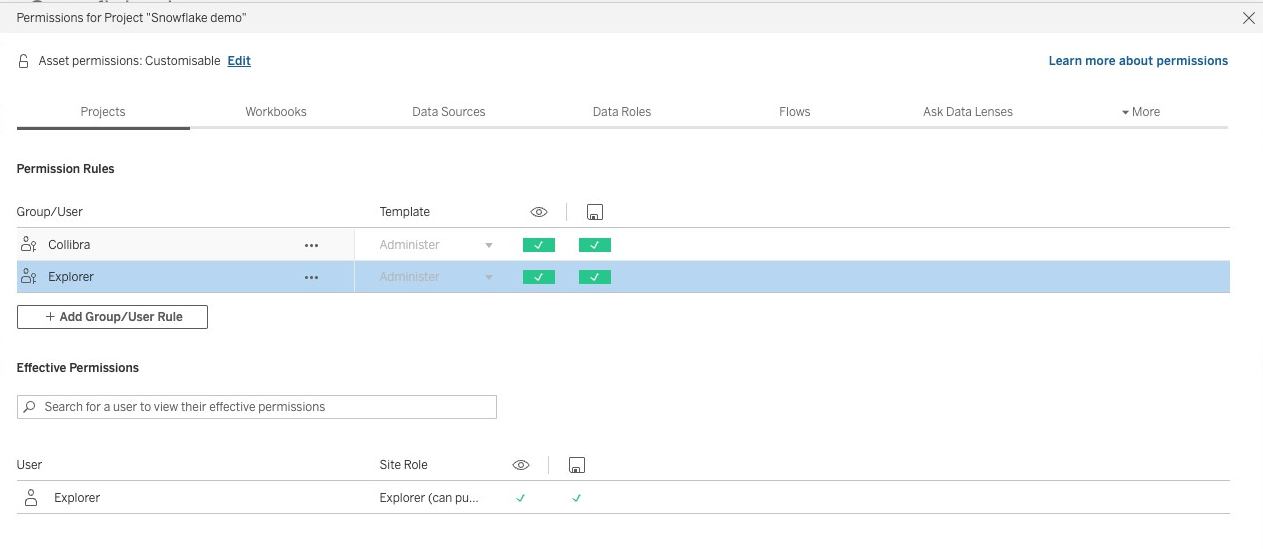Open the Template dropdown for Explorer
The image size is (1263, 549).
click(x=436, y=277)
